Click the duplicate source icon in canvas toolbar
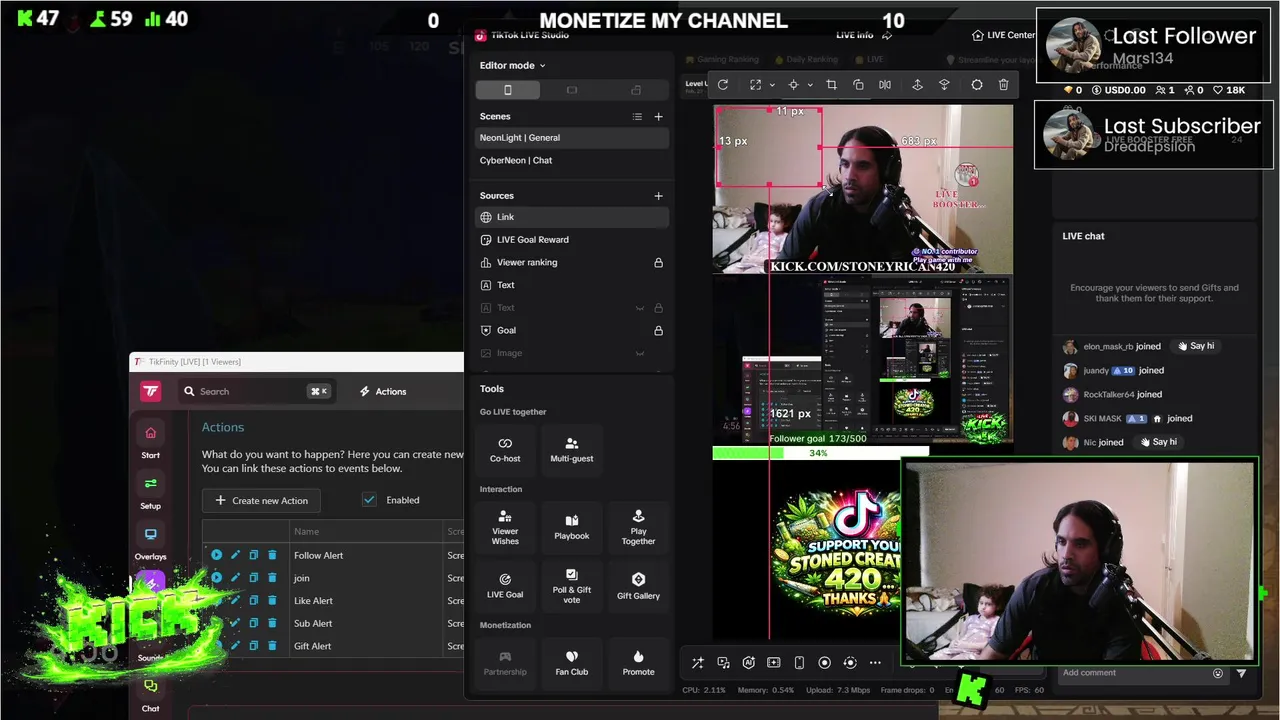This screenshot has height=720, width=1280. (x=858, y=85)
